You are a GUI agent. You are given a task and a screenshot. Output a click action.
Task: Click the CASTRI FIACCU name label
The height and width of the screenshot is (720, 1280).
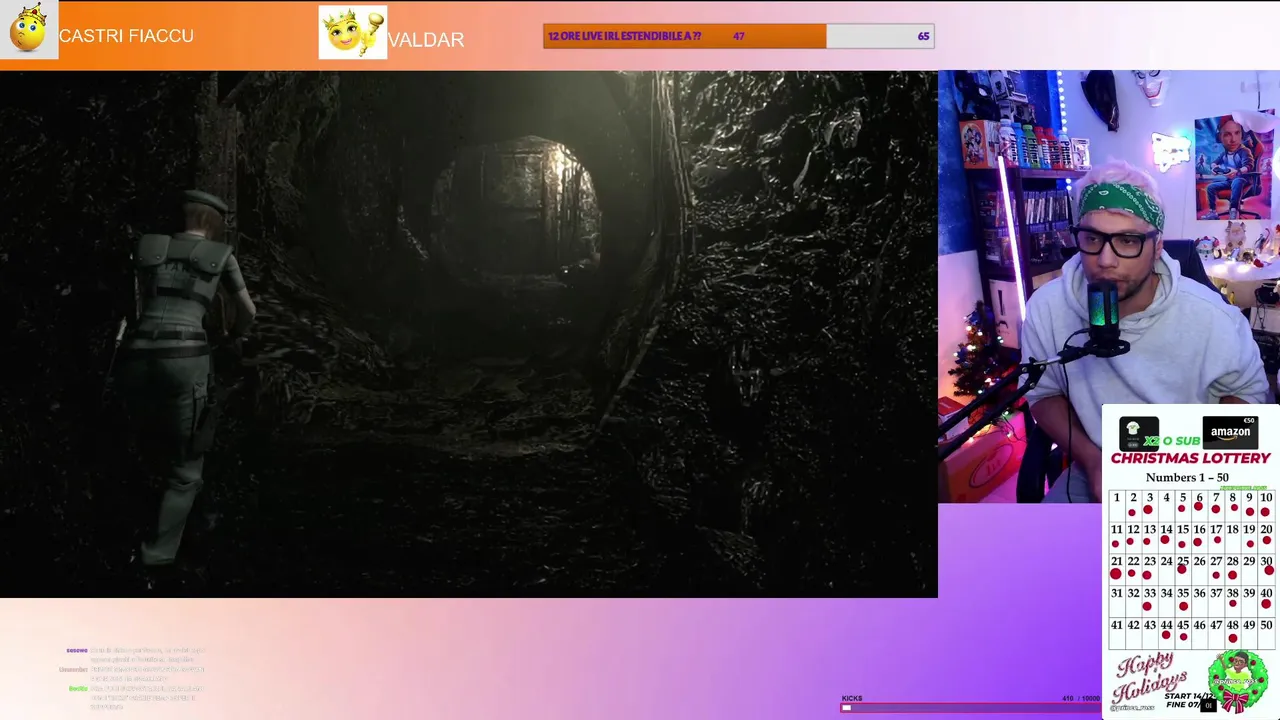[126, 36]
